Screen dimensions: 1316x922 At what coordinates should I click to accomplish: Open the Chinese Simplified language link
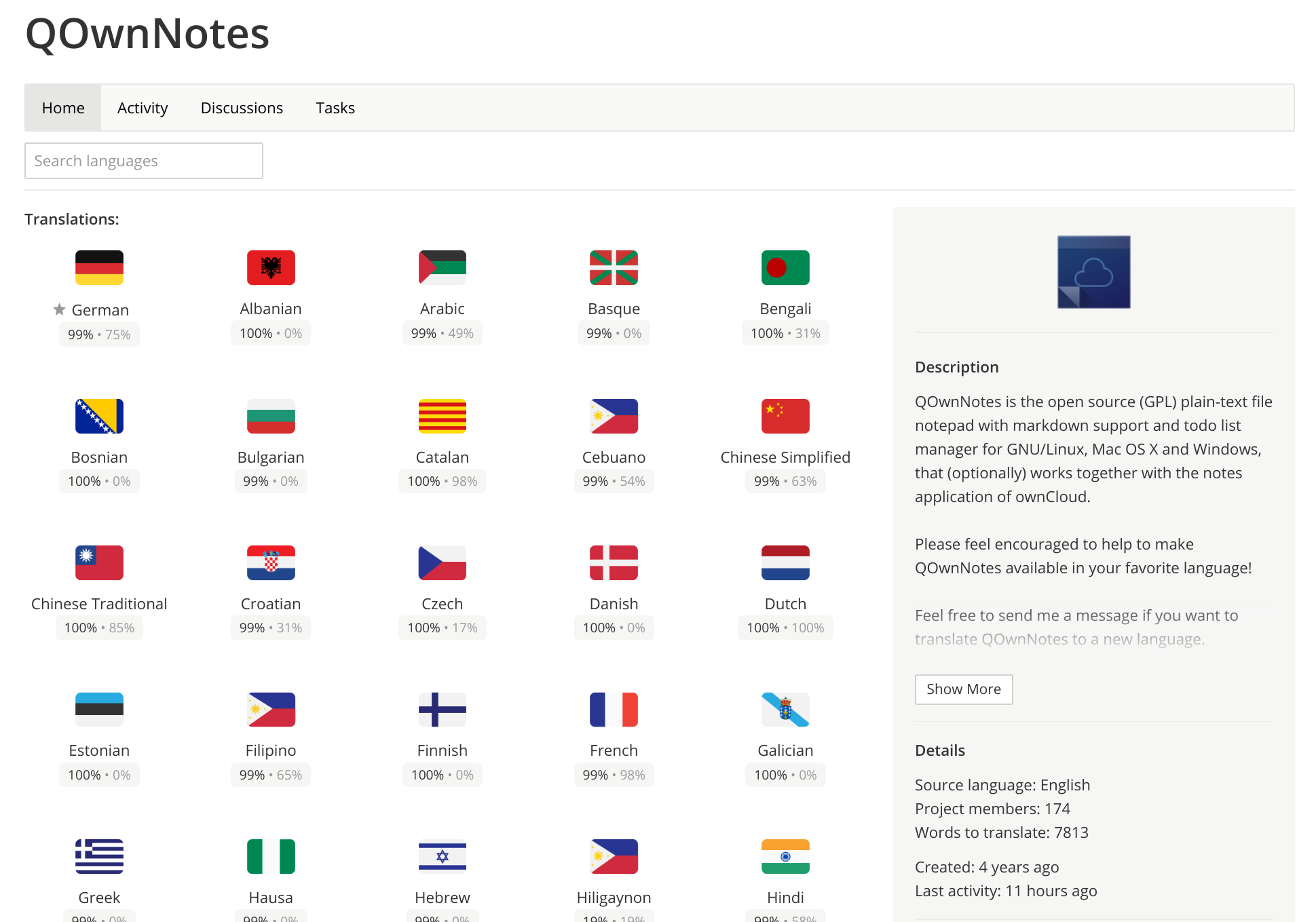click(x=785, y=457)
